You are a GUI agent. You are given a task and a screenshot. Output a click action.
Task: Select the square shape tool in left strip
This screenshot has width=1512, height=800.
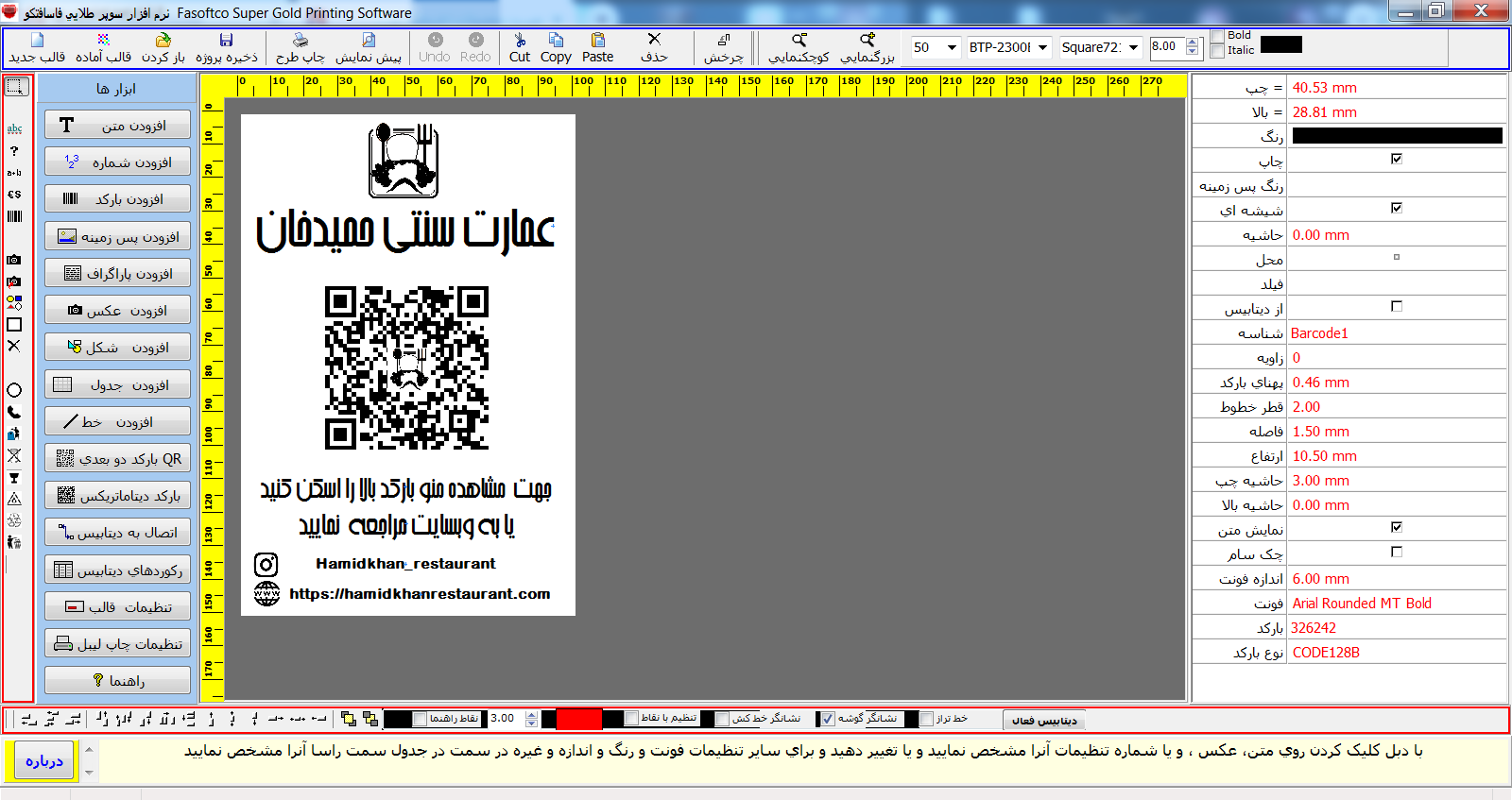point(14,325)
